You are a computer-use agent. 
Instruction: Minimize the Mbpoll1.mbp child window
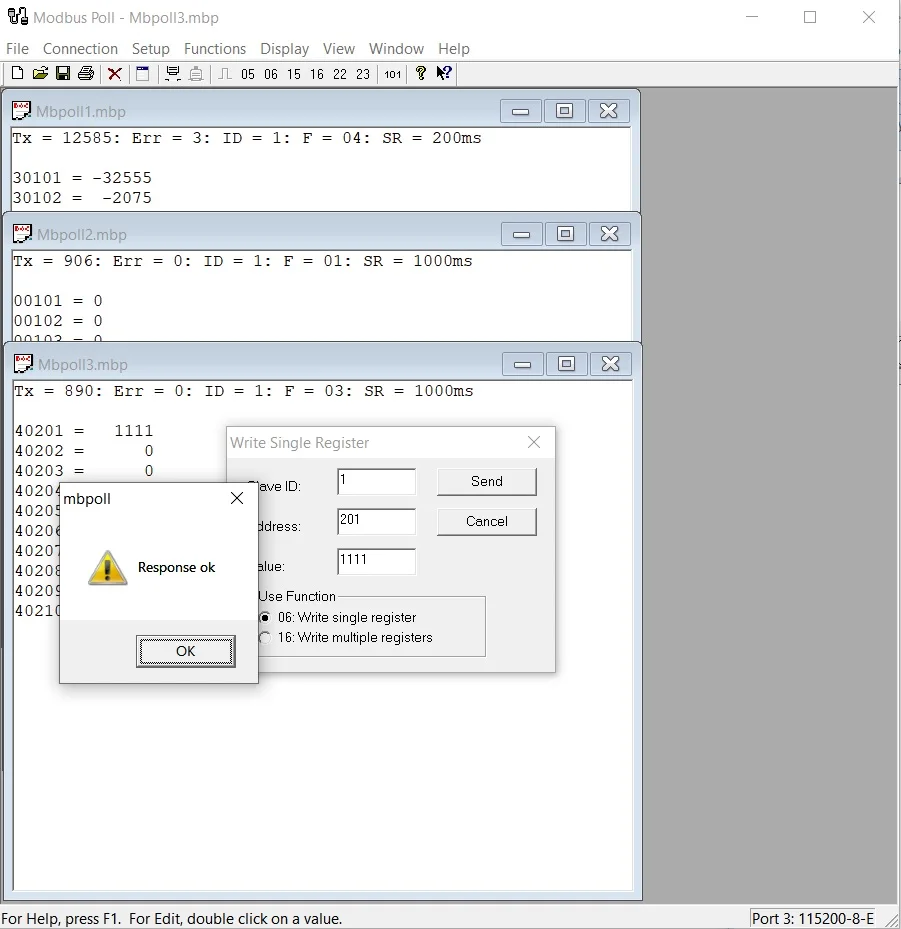tap(520, 111)
